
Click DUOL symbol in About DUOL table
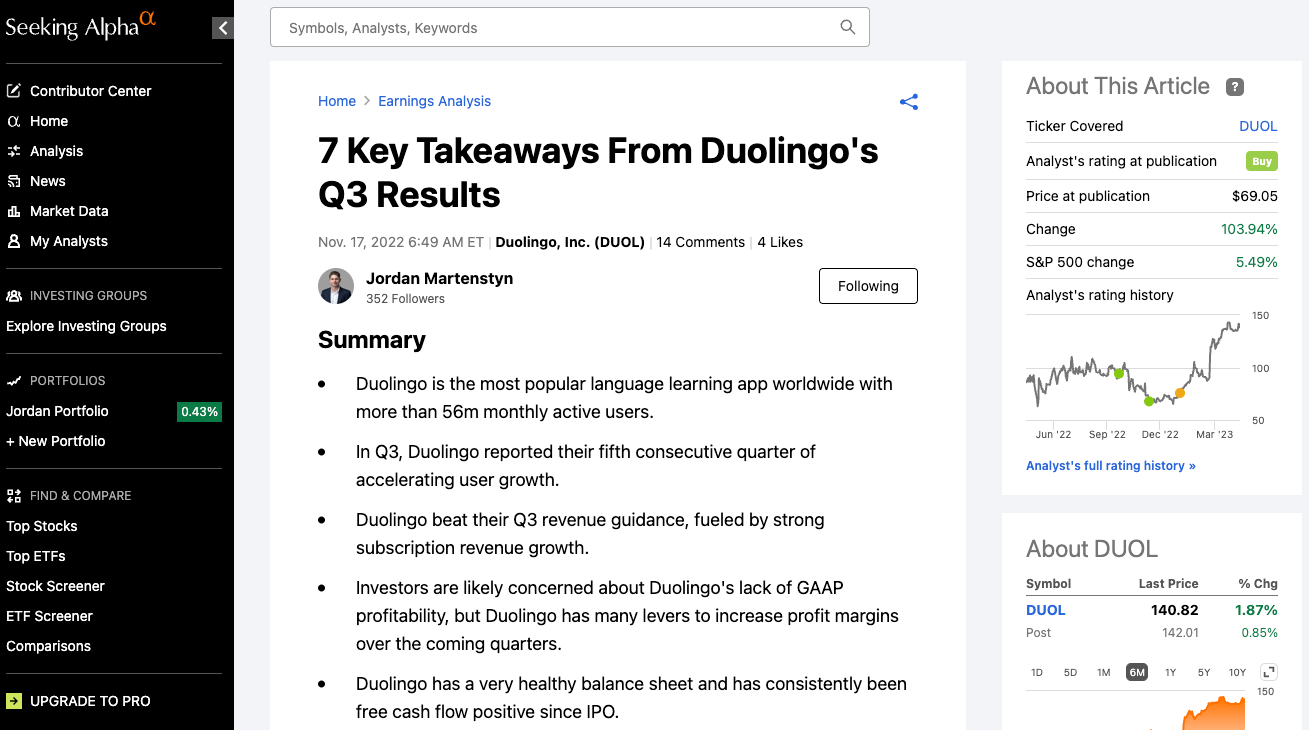point(1046,610)
